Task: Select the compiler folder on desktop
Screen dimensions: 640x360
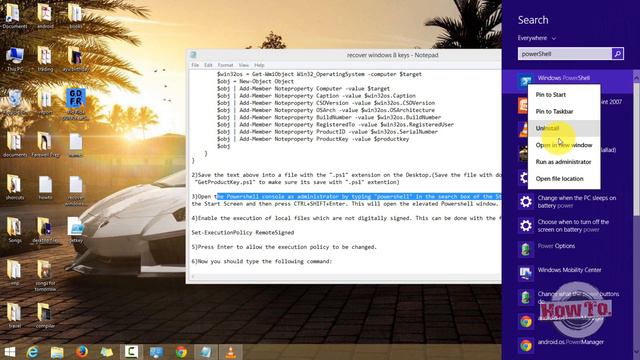Action: [45, 316]
